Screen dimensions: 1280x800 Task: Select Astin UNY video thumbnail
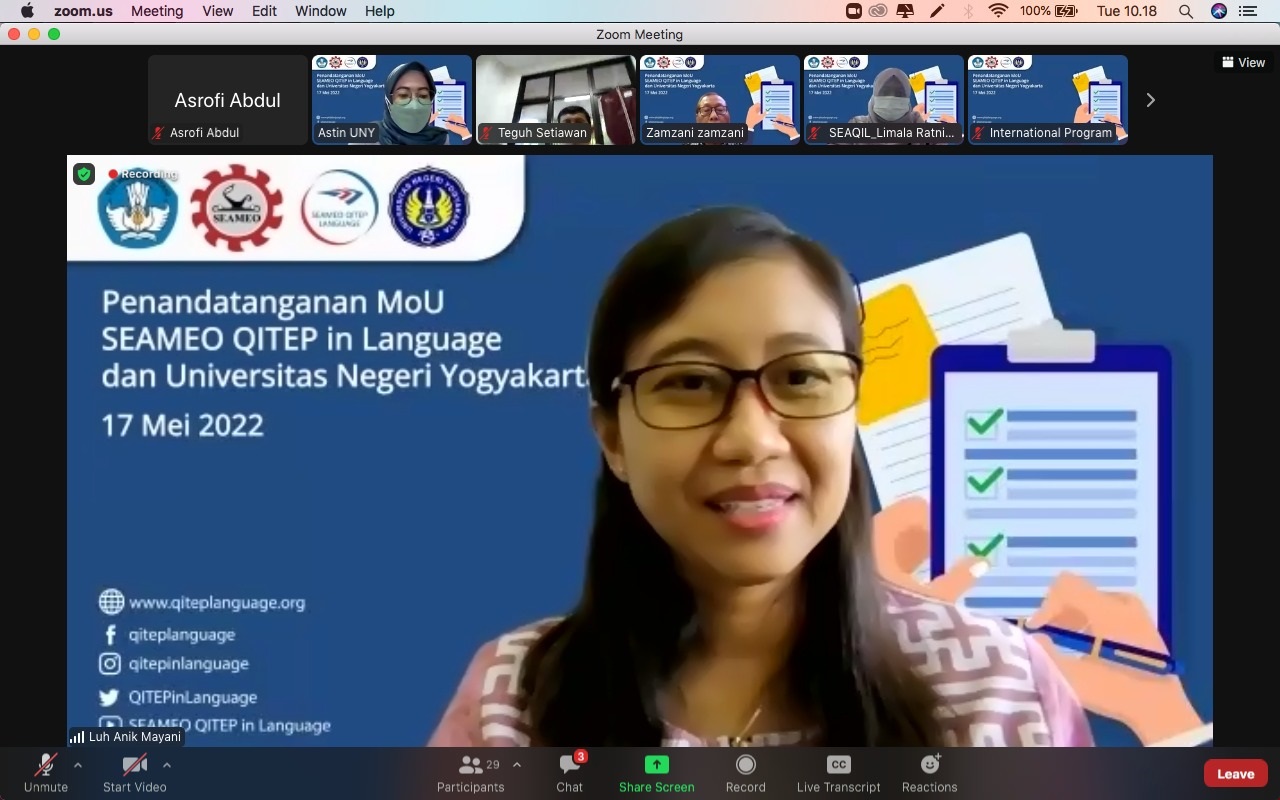coord(392,100)
